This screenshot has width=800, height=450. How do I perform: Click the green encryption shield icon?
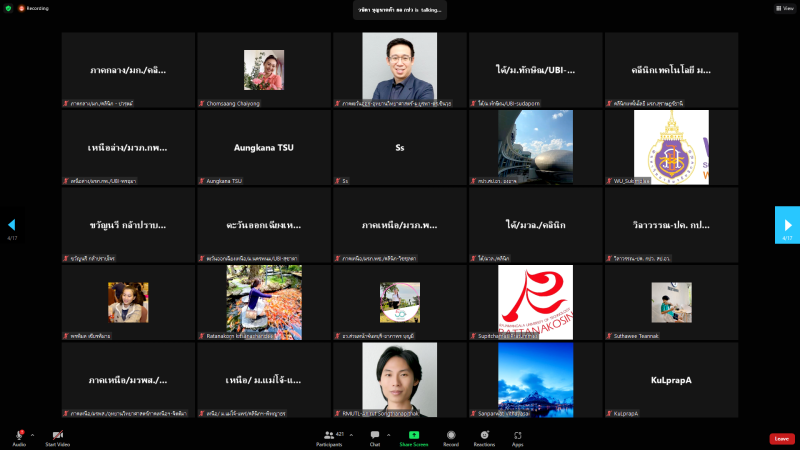click(8, 8)
